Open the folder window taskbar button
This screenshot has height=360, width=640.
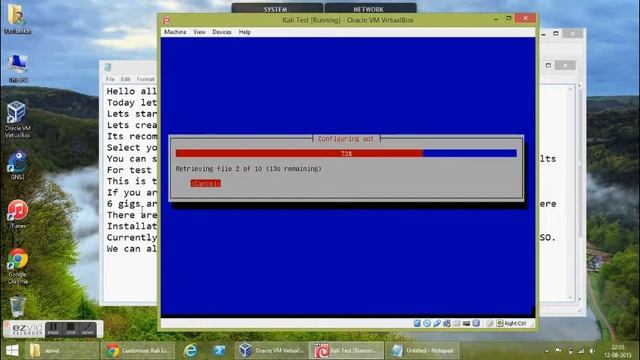click(x=61, y=351)
